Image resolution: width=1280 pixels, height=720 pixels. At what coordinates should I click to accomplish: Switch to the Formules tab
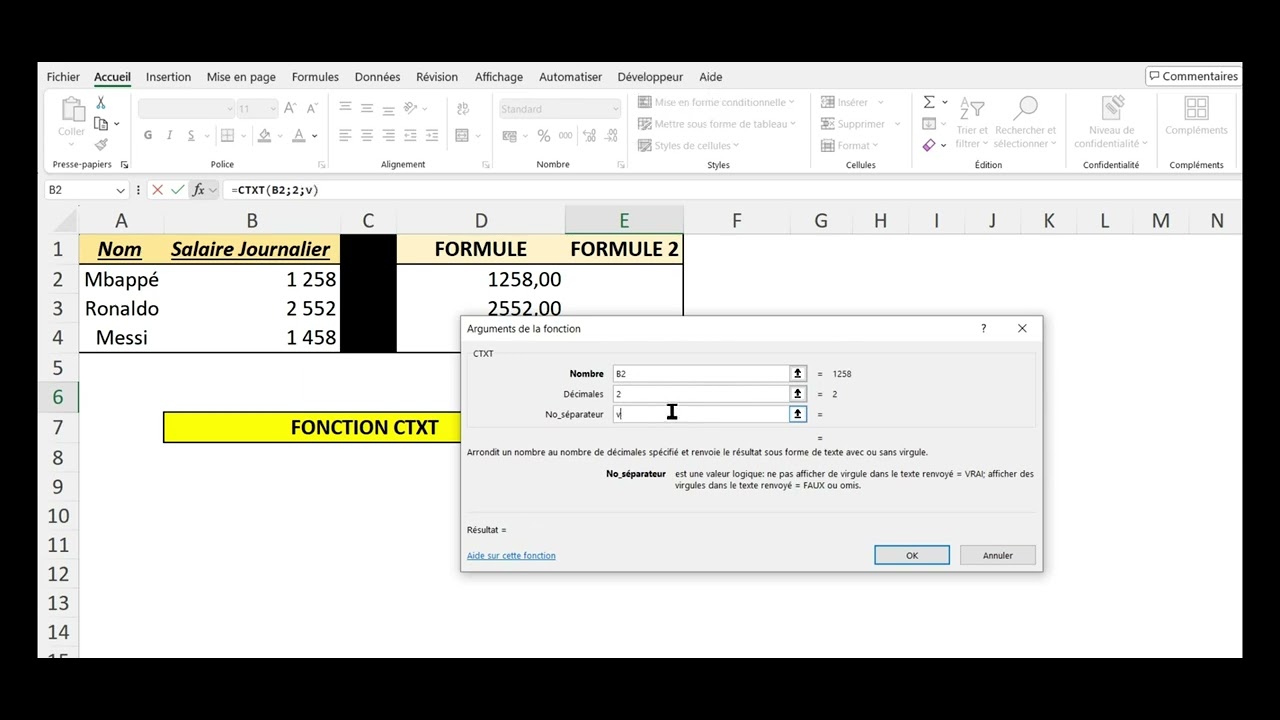pos(315,77)
